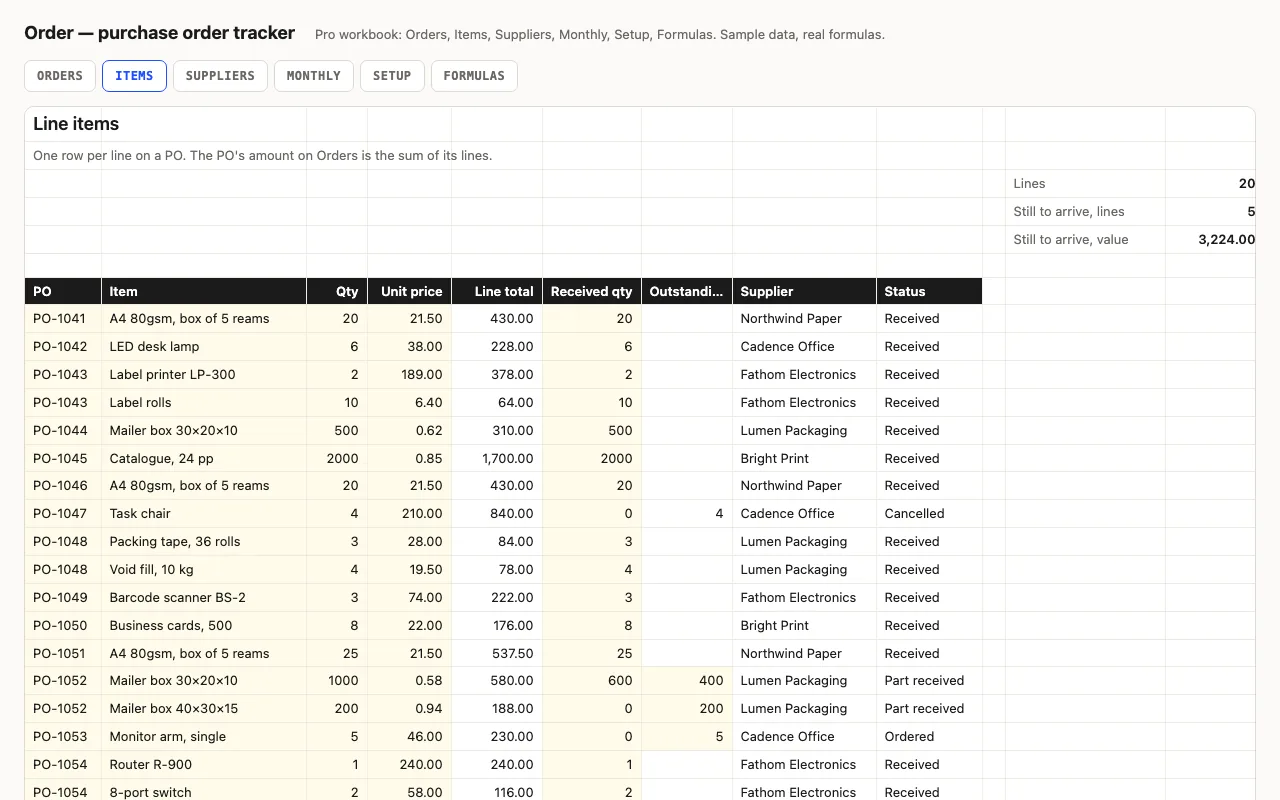This screenshot has height=800, width=1280.
Task: Click the Catalogue, 24 pp cell
Action: tap(204, 459)
